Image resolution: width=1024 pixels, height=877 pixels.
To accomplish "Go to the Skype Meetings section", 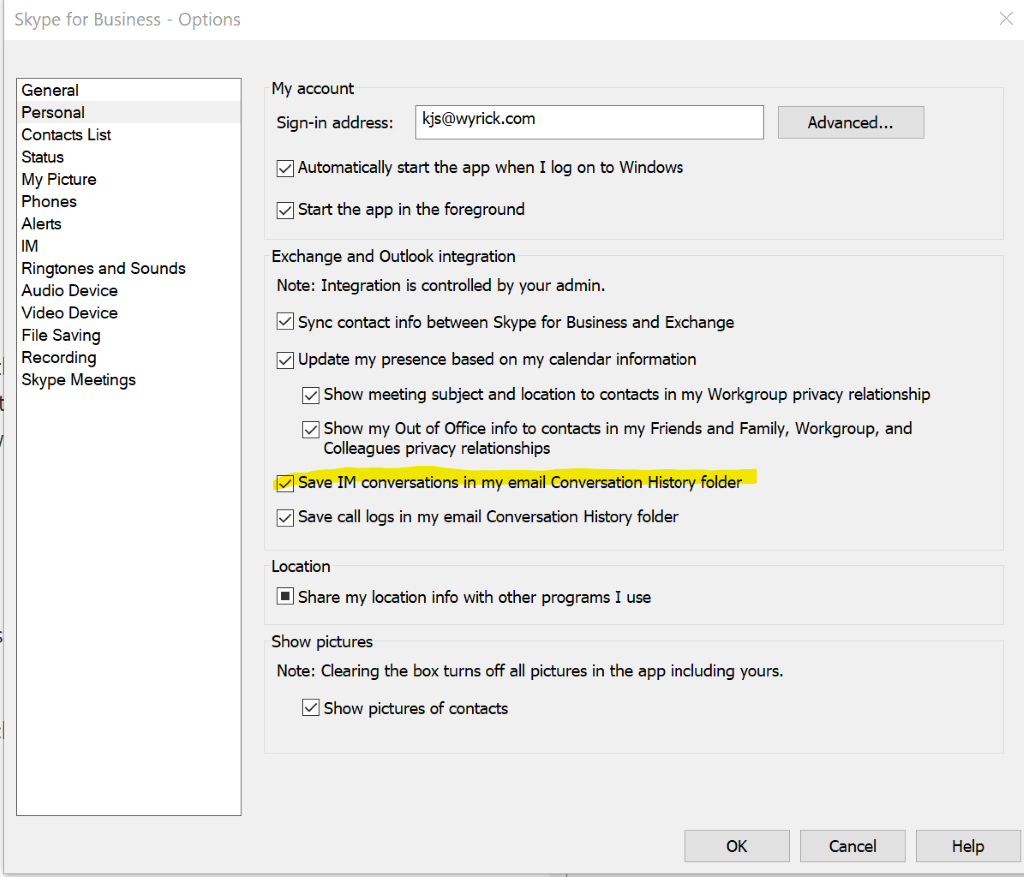I will [78, 379].
